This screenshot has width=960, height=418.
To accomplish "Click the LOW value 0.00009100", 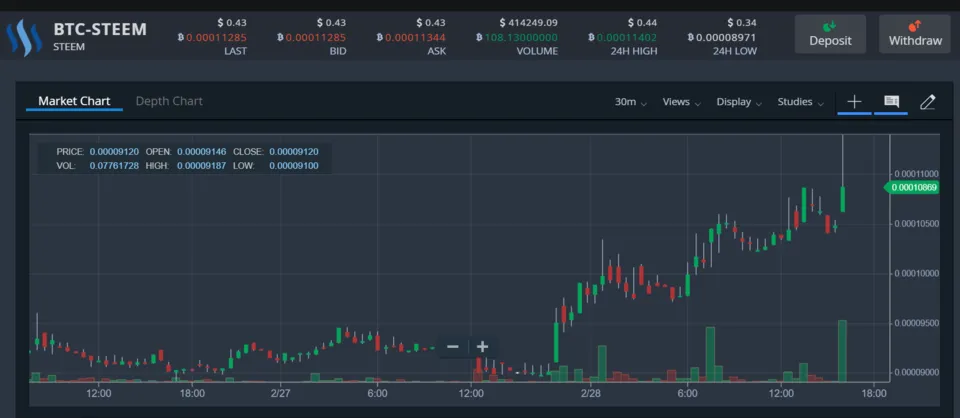I will click(x=293, y=165).
